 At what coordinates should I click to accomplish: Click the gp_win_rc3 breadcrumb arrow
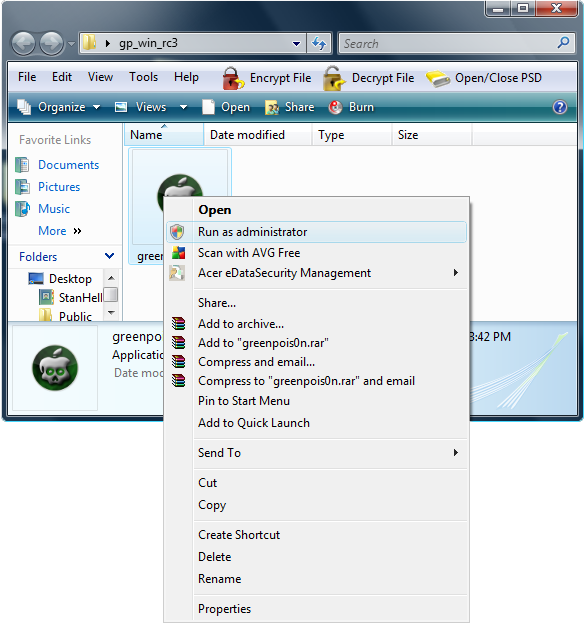coord(108,43)
